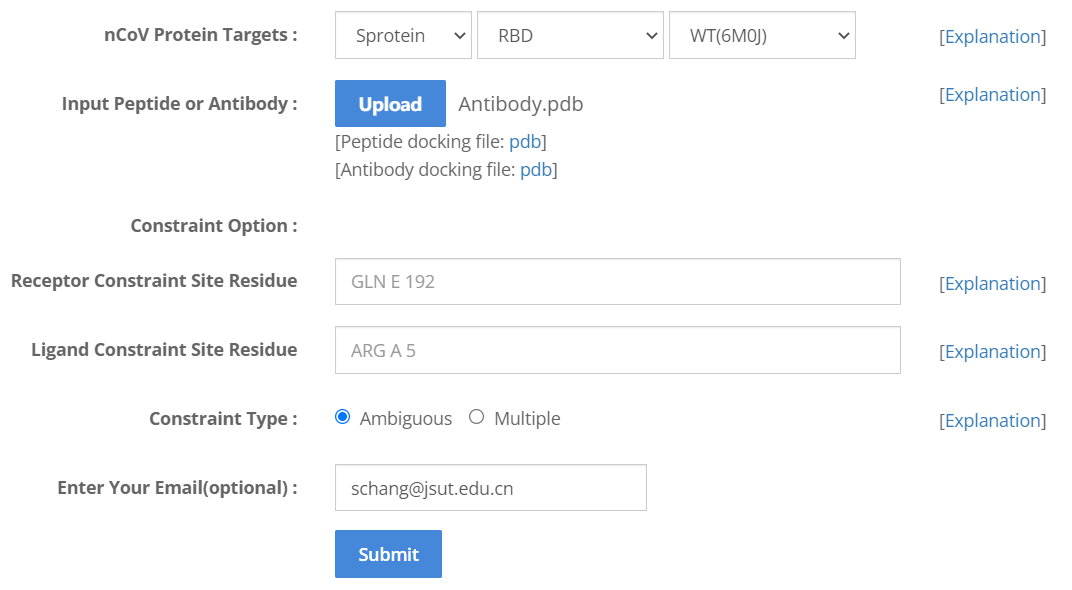Open the WT(6M0J) variant dropdown
1072x590 pixels.
761,36
